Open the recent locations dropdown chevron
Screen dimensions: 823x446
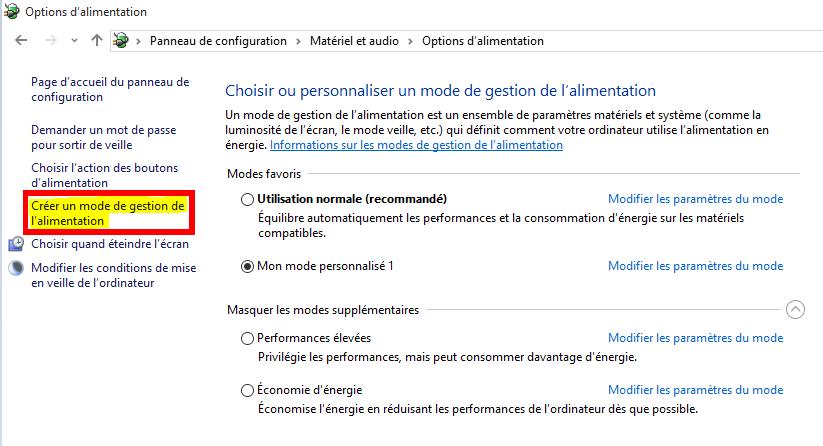[x=75, y=40]
